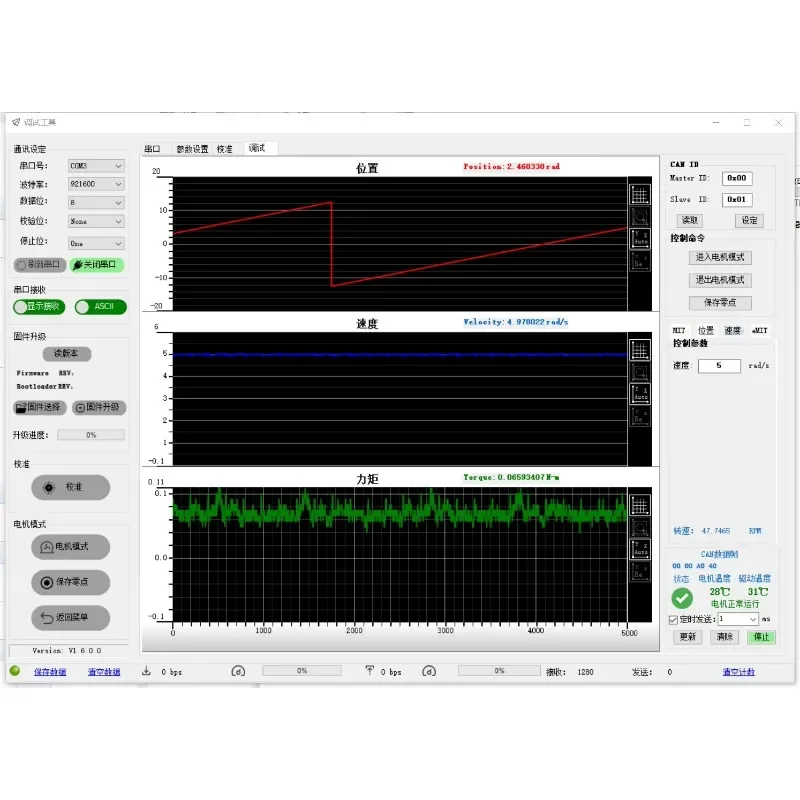Image resolution: width=800 pixels, height=800 pixels.
Task: Click the 固件选择 firmware select button
Action: click(40, 408)
